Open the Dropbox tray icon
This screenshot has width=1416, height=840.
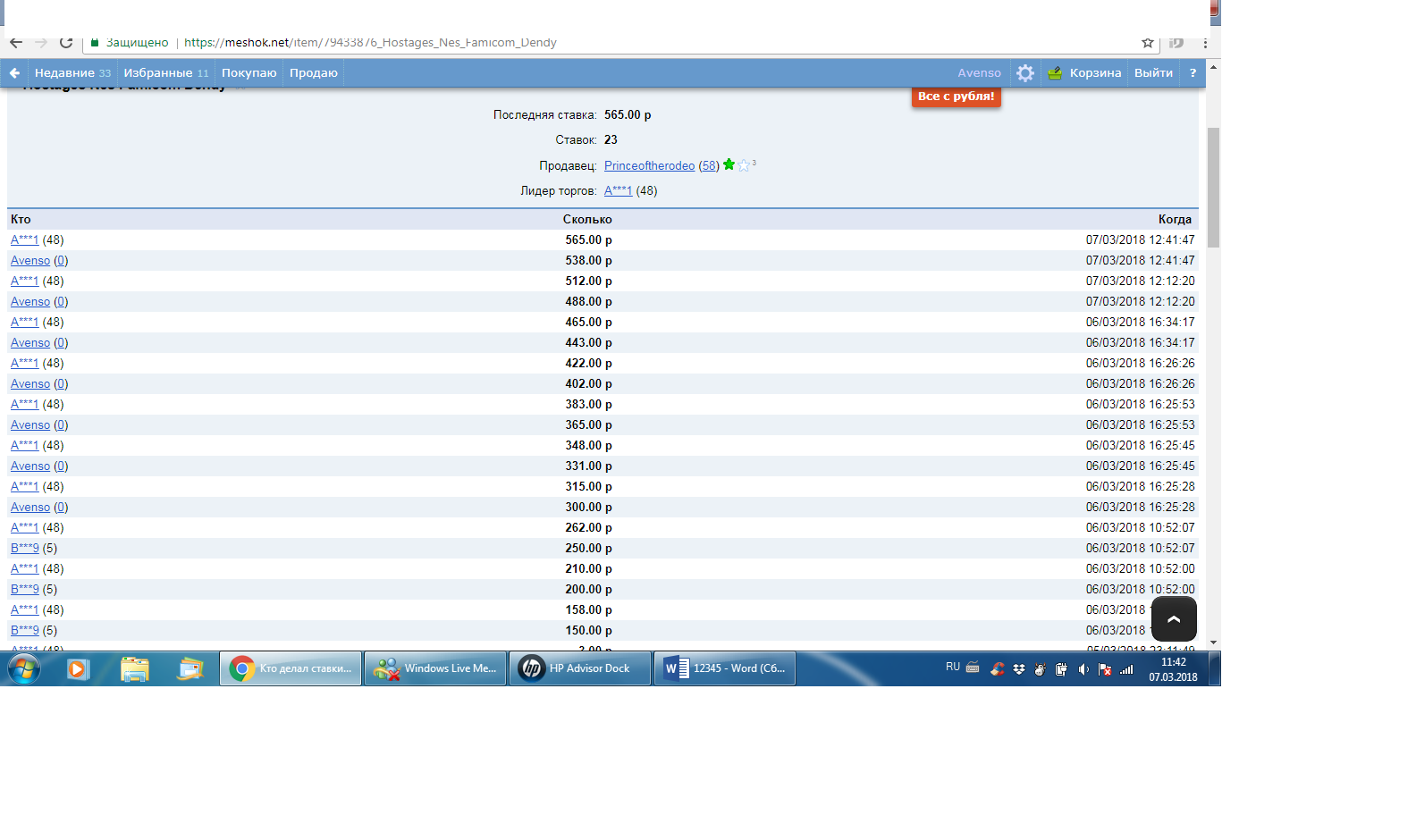1019,669
